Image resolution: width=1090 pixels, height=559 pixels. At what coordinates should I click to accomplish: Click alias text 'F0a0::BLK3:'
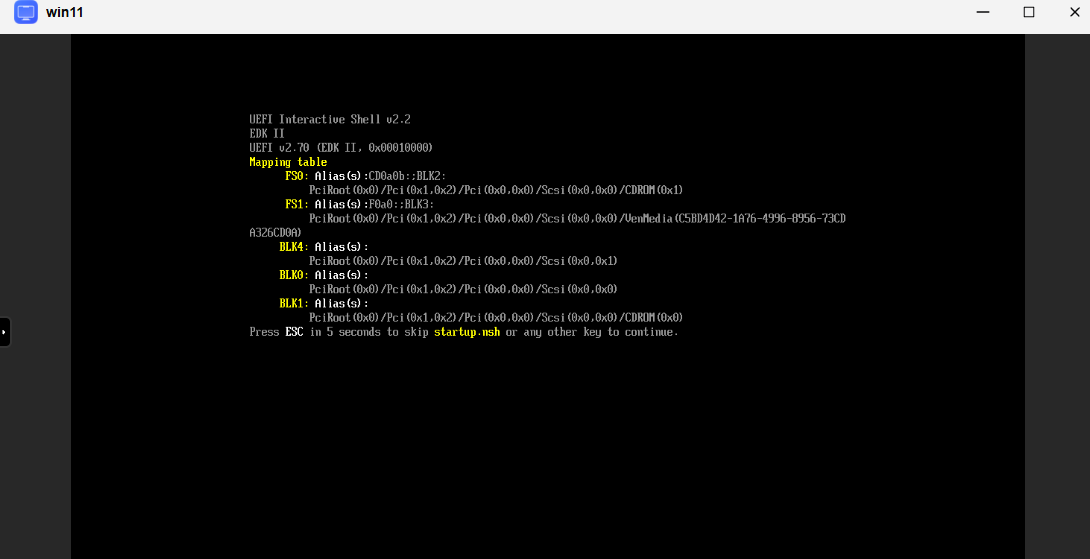(x=401, y=204)
